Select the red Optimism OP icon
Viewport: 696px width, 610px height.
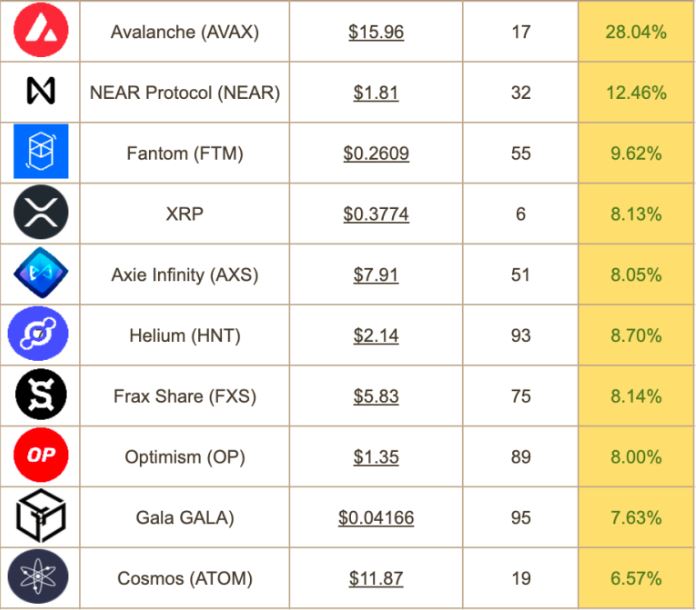click(41, 455)
